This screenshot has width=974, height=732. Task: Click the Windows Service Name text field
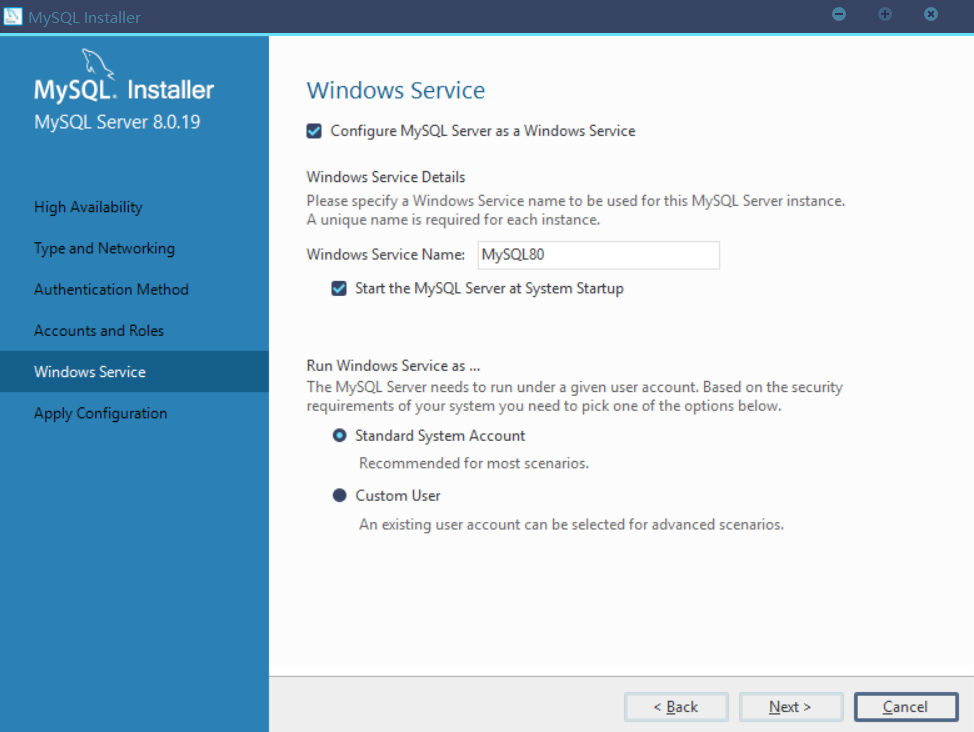(x=598, y=255)
